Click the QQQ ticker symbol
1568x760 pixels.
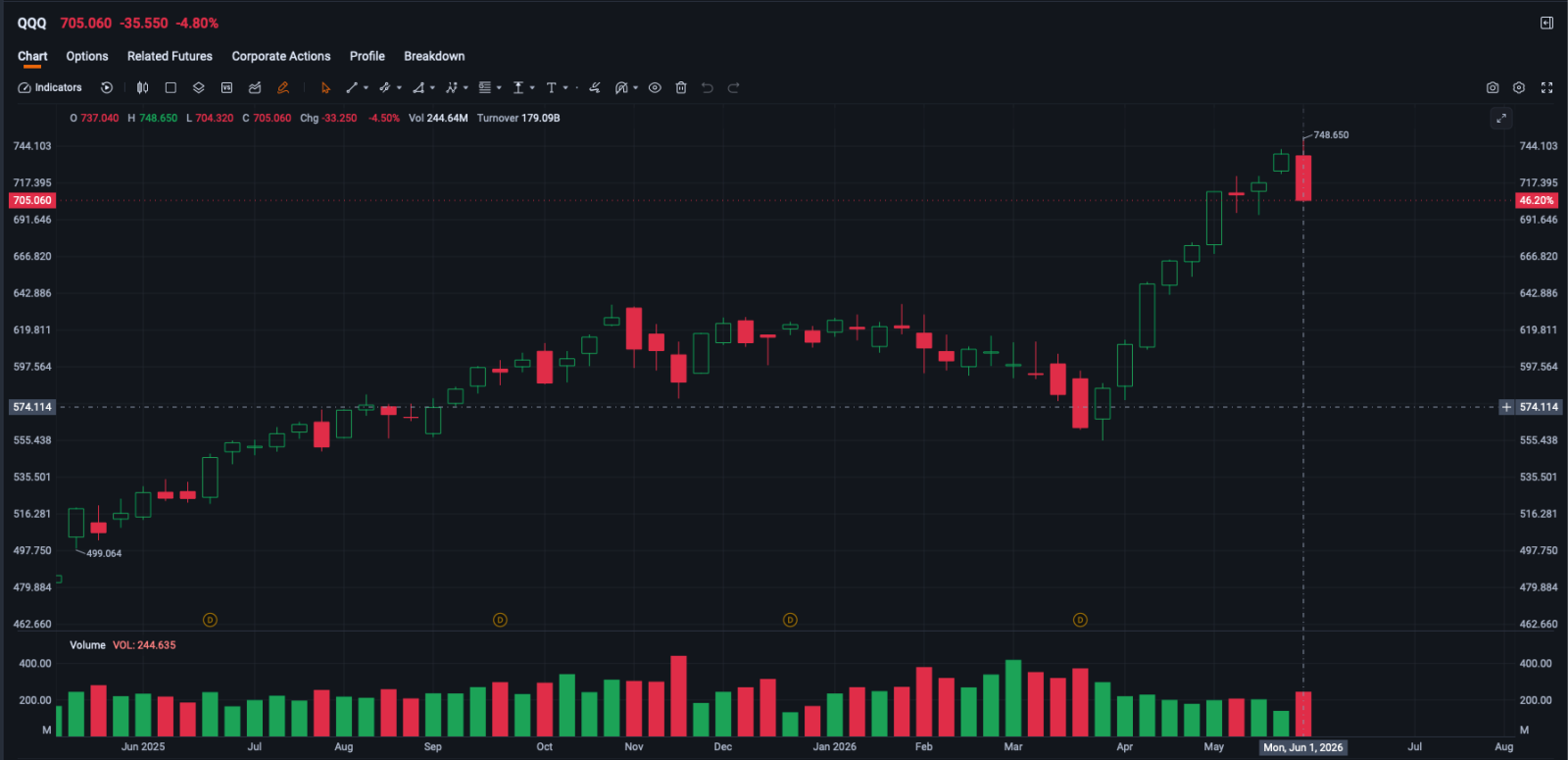coord(32,23)
